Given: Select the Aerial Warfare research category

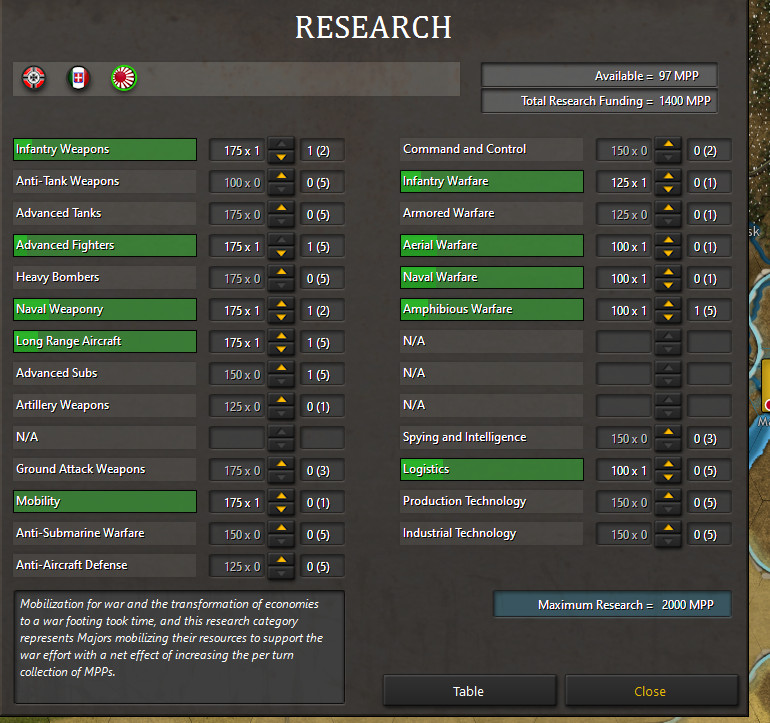Looking at the screenshot, I should (x=492, y=245).
